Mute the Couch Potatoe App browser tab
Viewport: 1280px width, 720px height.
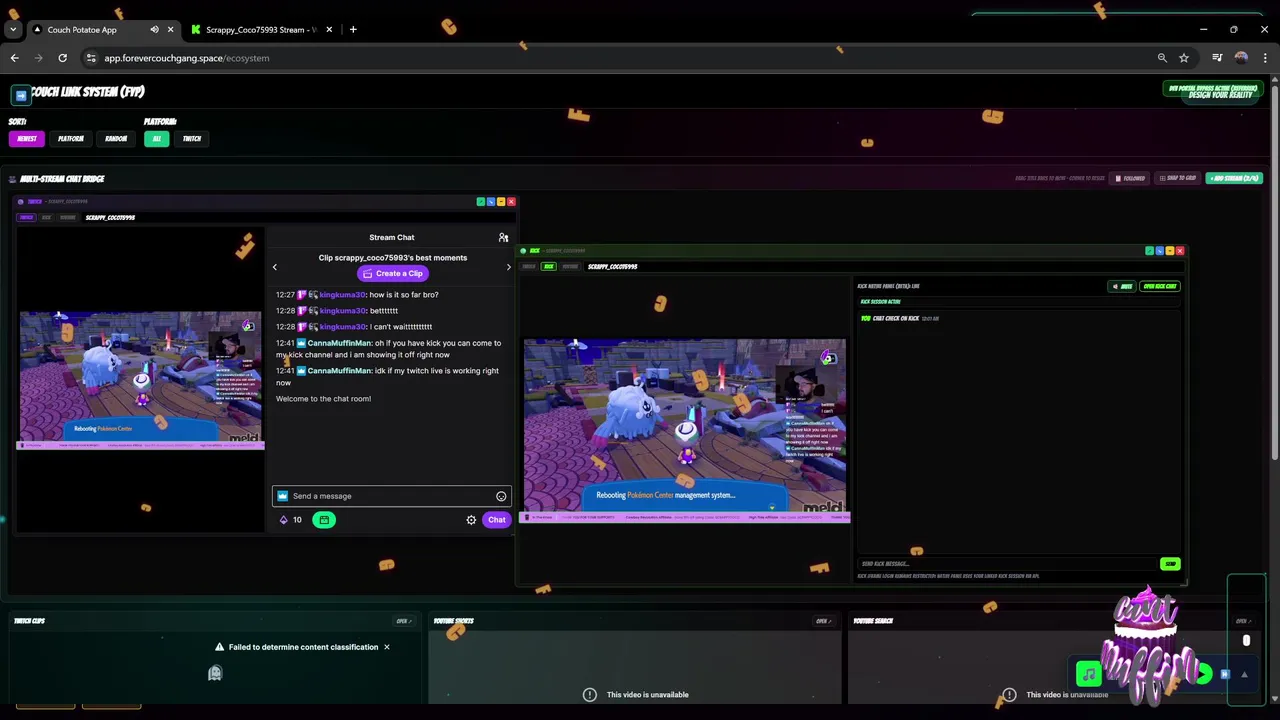click(x=154, y=30)
